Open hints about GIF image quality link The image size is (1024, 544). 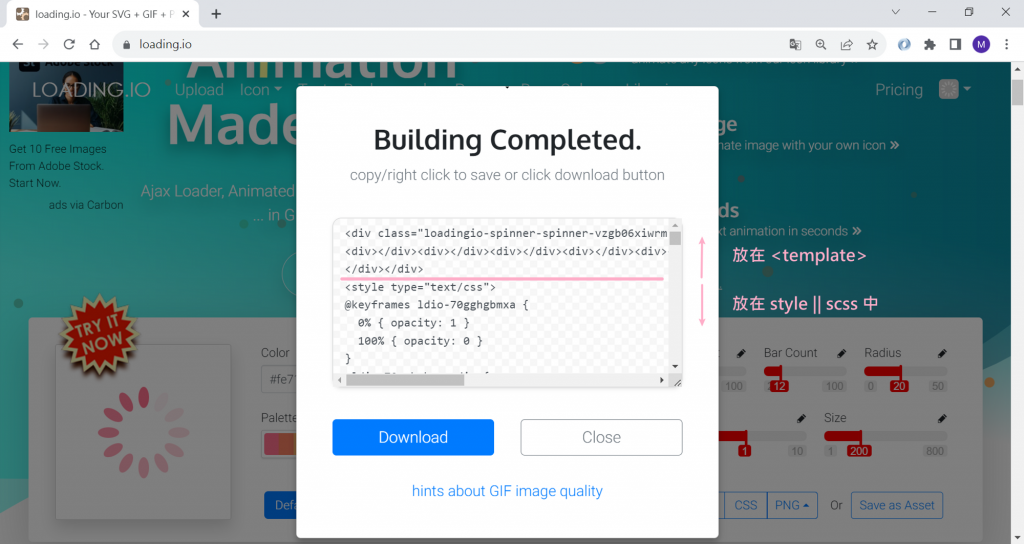pyautogui.click(x=507, y=491)
